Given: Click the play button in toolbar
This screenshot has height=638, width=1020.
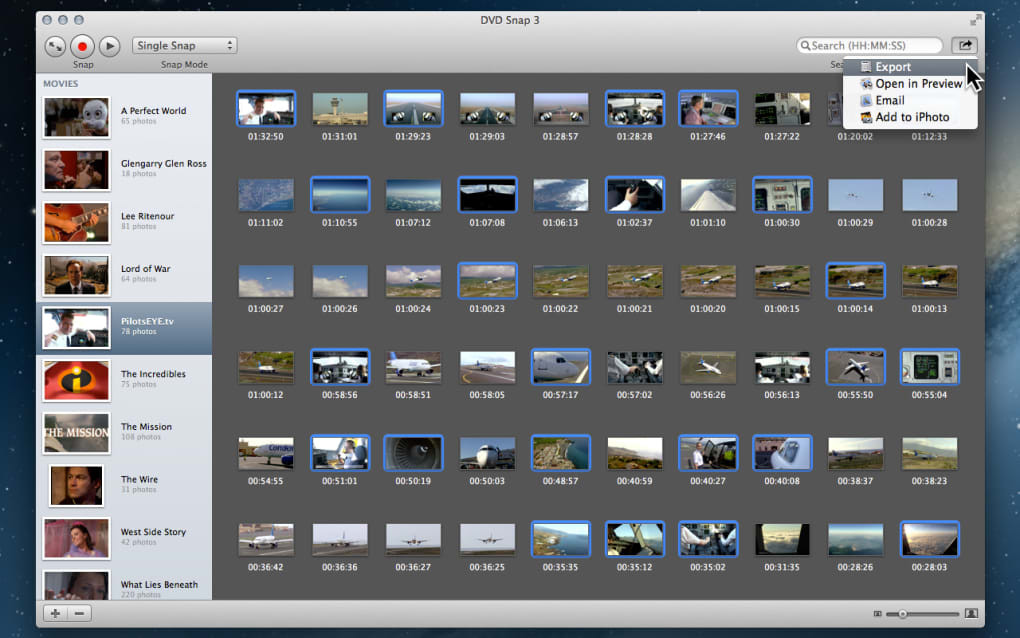Looking at the screenshot, I should 110,46.
